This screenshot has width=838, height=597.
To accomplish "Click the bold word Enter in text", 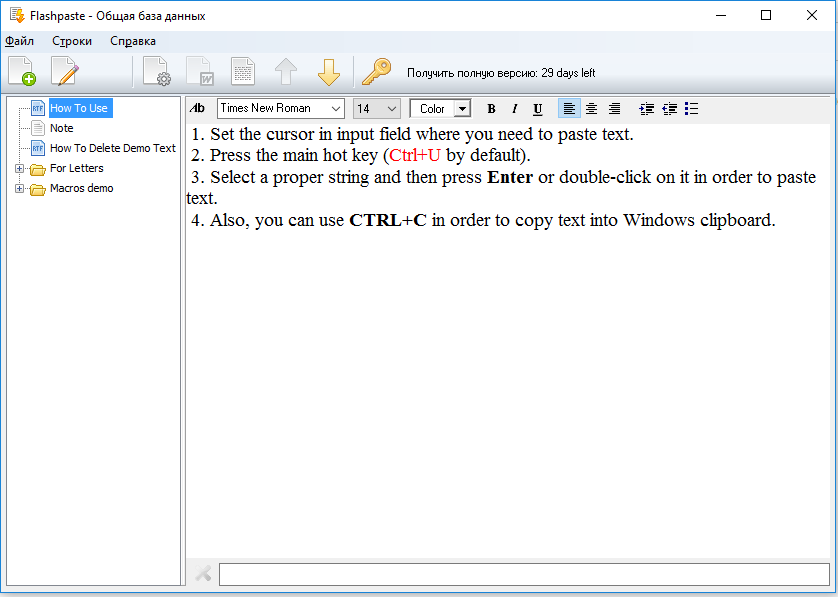I will tap(510, 177).
